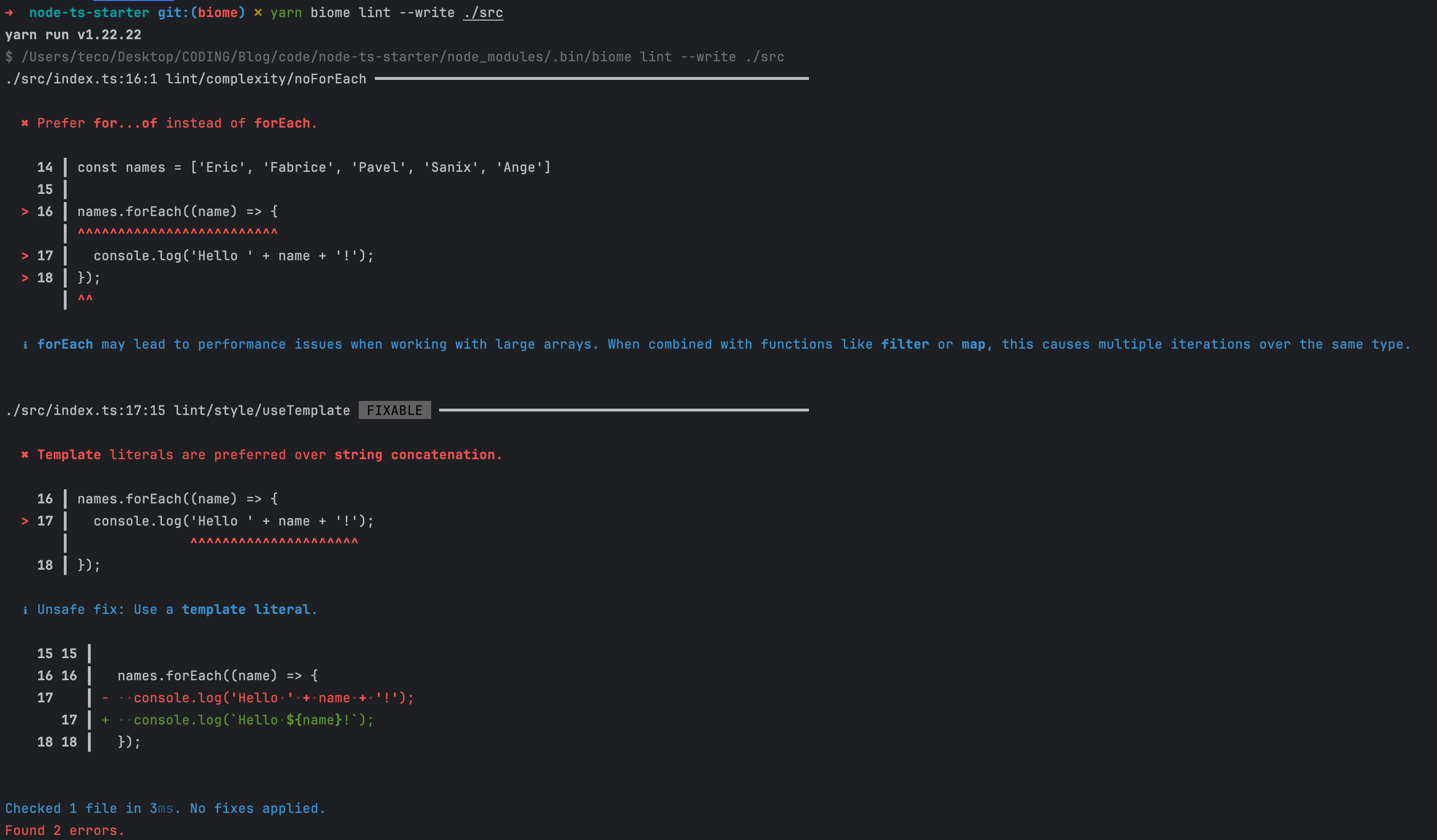Click the error marker on line 16

24,211
